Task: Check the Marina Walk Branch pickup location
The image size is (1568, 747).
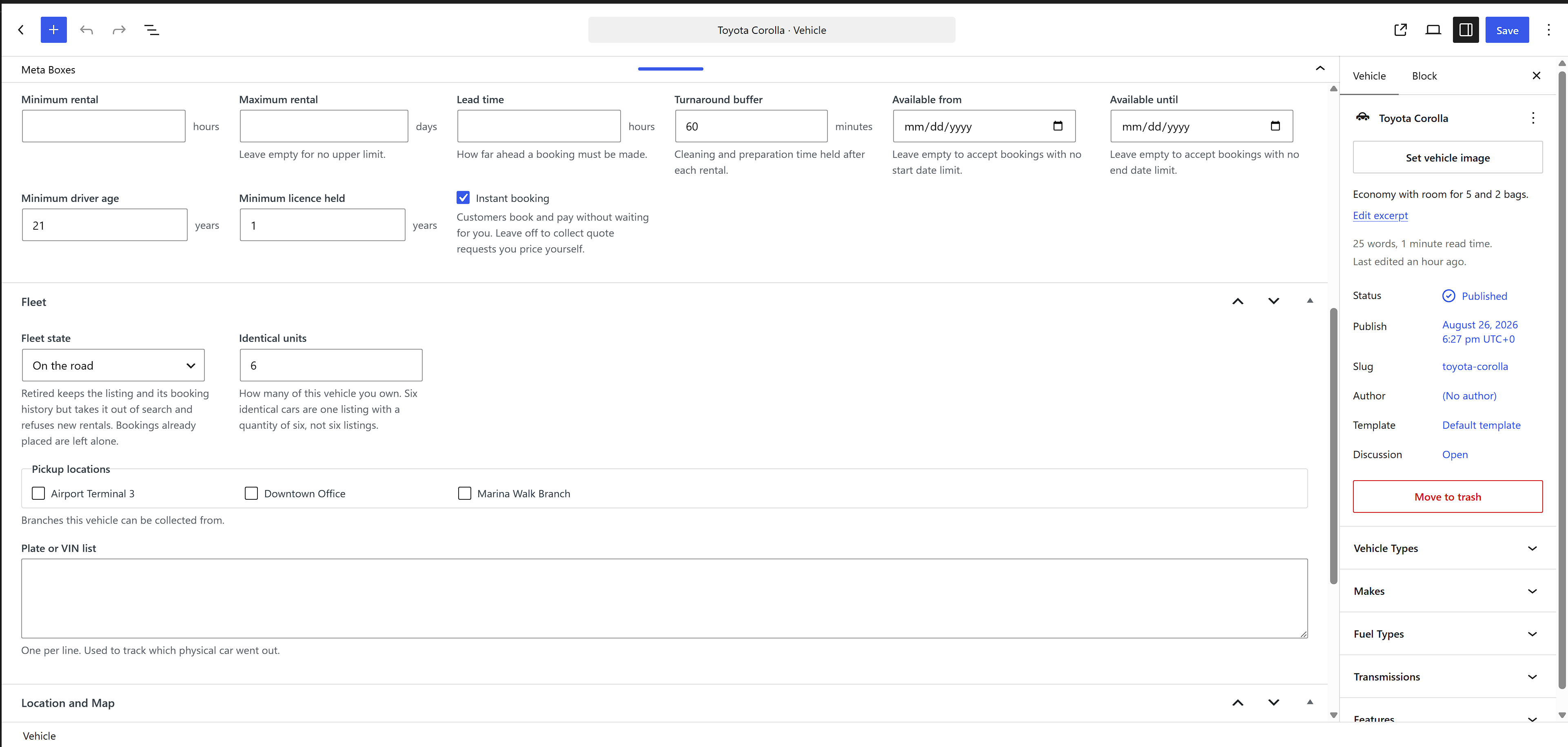Action: coord(464,493)
